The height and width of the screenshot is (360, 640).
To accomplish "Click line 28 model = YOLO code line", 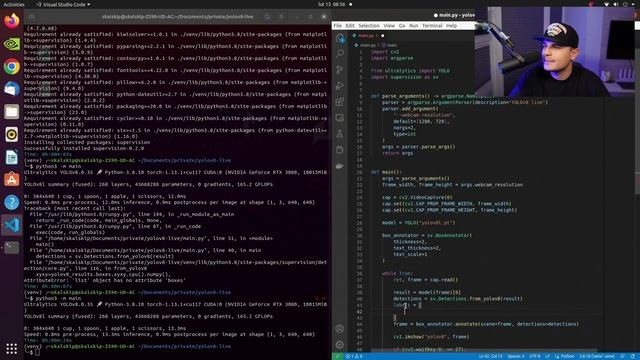I will [418, 223].
